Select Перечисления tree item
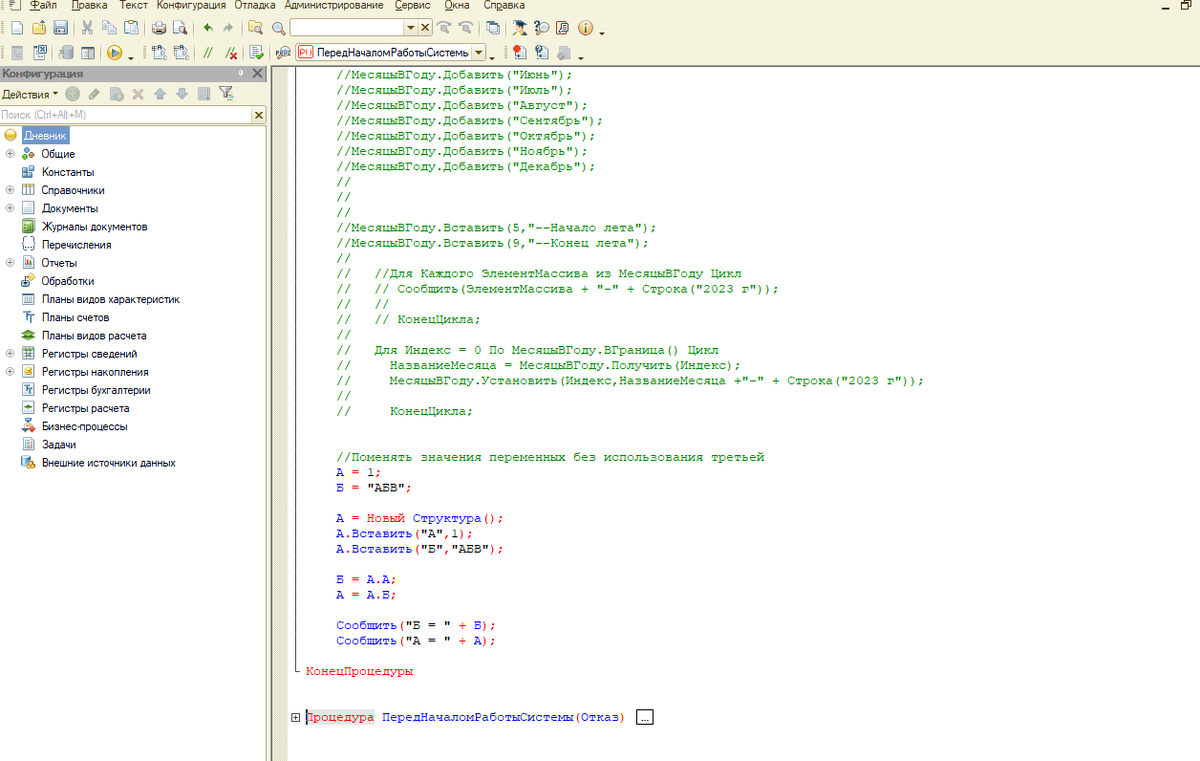This screenshot has width=1200, height=761. pos(76,245)
